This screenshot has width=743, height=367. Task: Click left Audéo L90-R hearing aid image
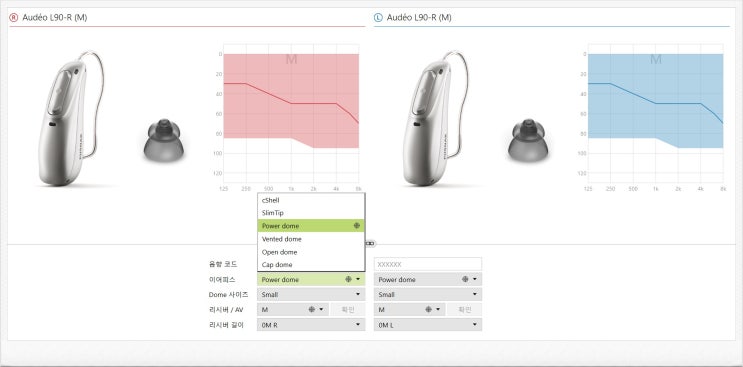(x=436, y=117)
